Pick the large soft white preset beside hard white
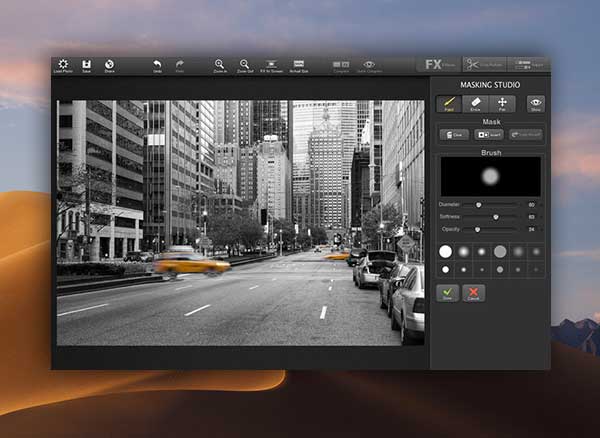Screen dimensions: 600x438 click(463, 251)
